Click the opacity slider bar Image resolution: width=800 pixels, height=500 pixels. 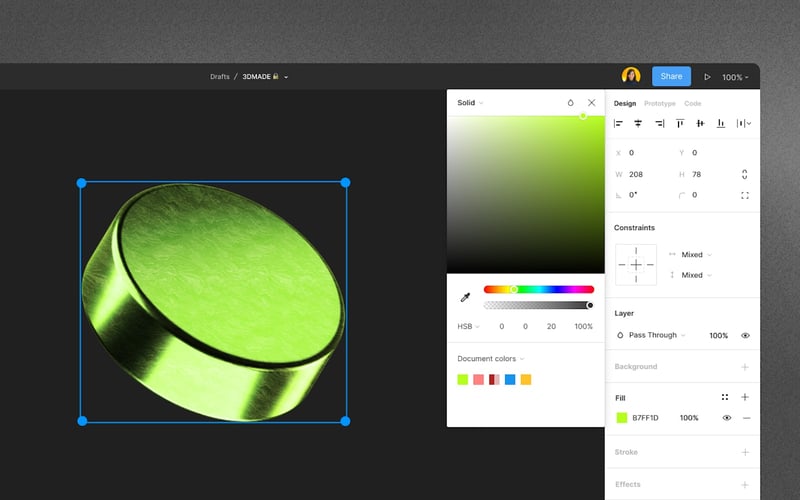(x=539, y=305)
